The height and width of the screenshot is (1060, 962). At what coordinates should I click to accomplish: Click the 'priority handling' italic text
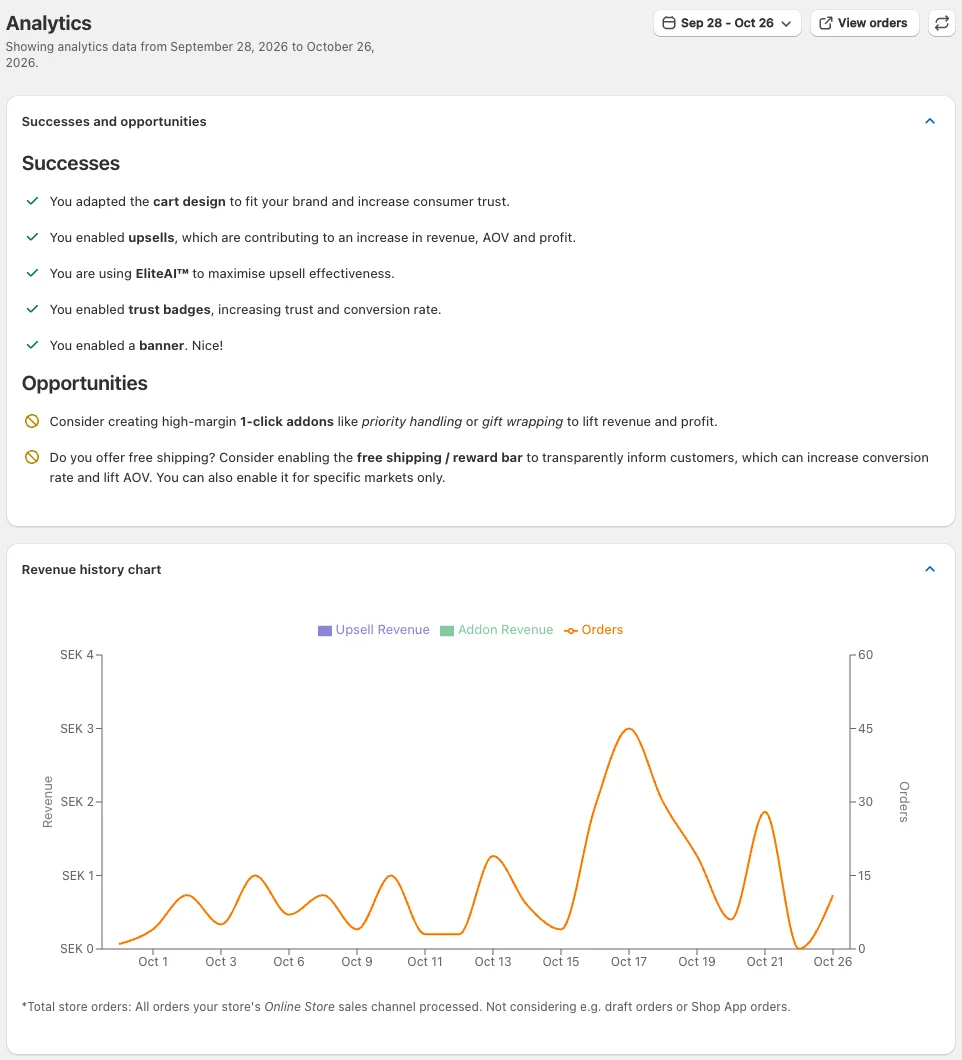[412, 421]
